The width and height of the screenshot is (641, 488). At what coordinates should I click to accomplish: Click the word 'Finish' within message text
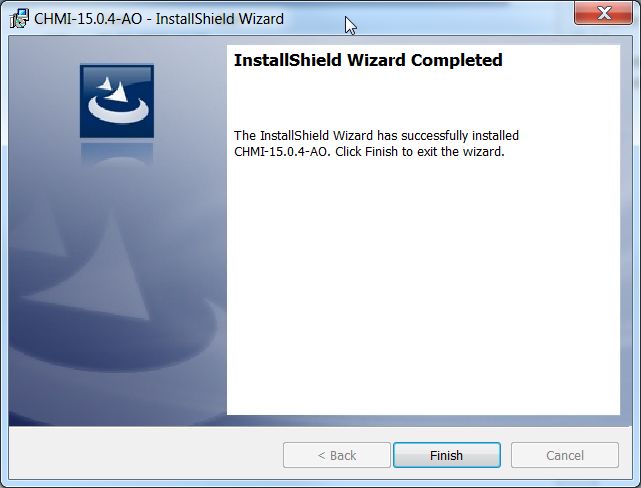(381, 152)
